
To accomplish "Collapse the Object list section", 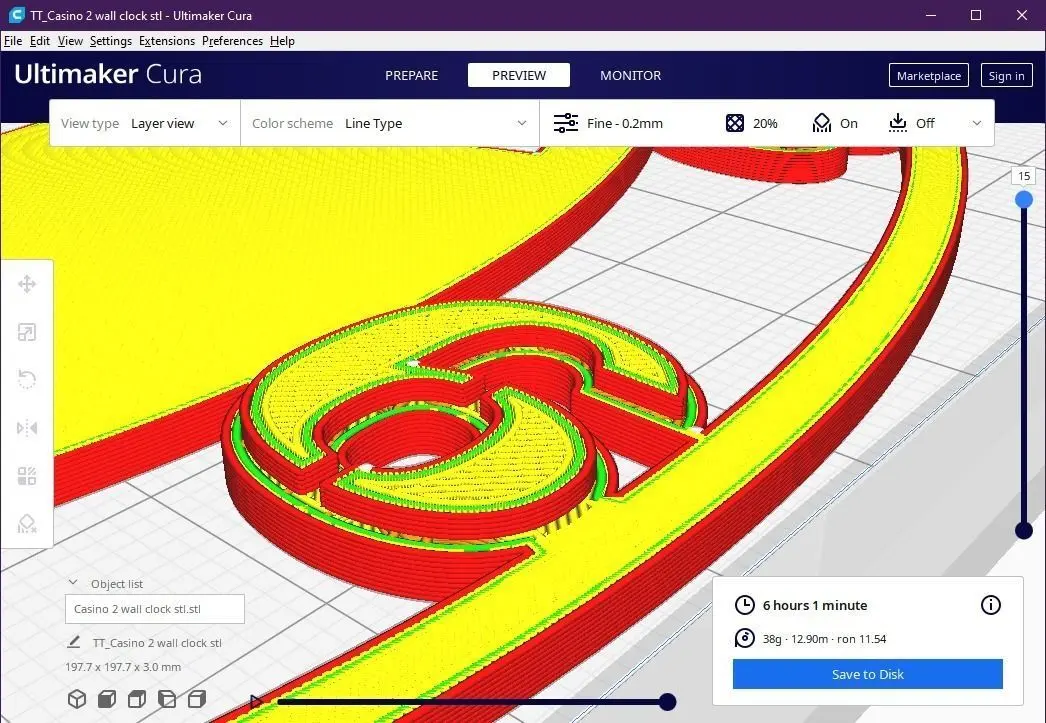I will pyautogui.click(x=73, y=583).
